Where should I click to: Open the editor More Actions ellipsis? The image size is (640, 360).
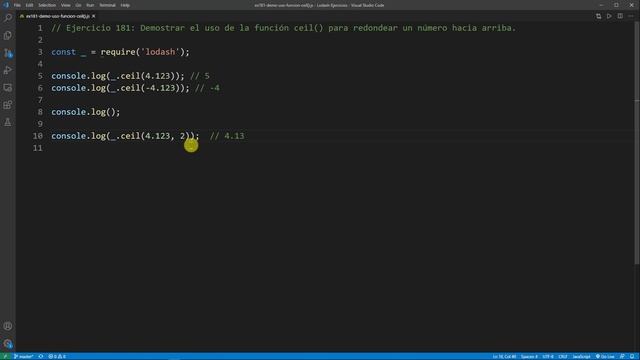coord(631,16)
